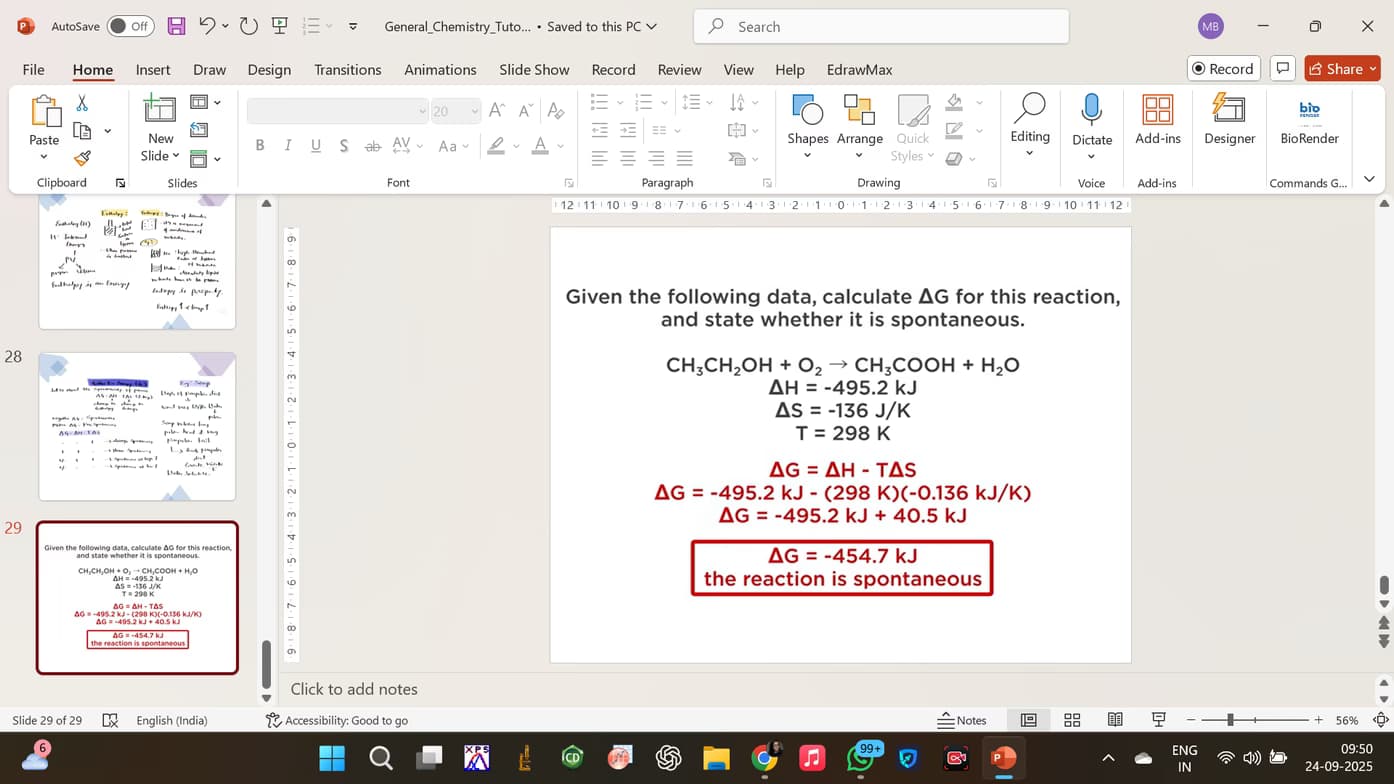1394x784 pixels.
Task: Open the EdrawMax tab
Action: pos(858,69)
